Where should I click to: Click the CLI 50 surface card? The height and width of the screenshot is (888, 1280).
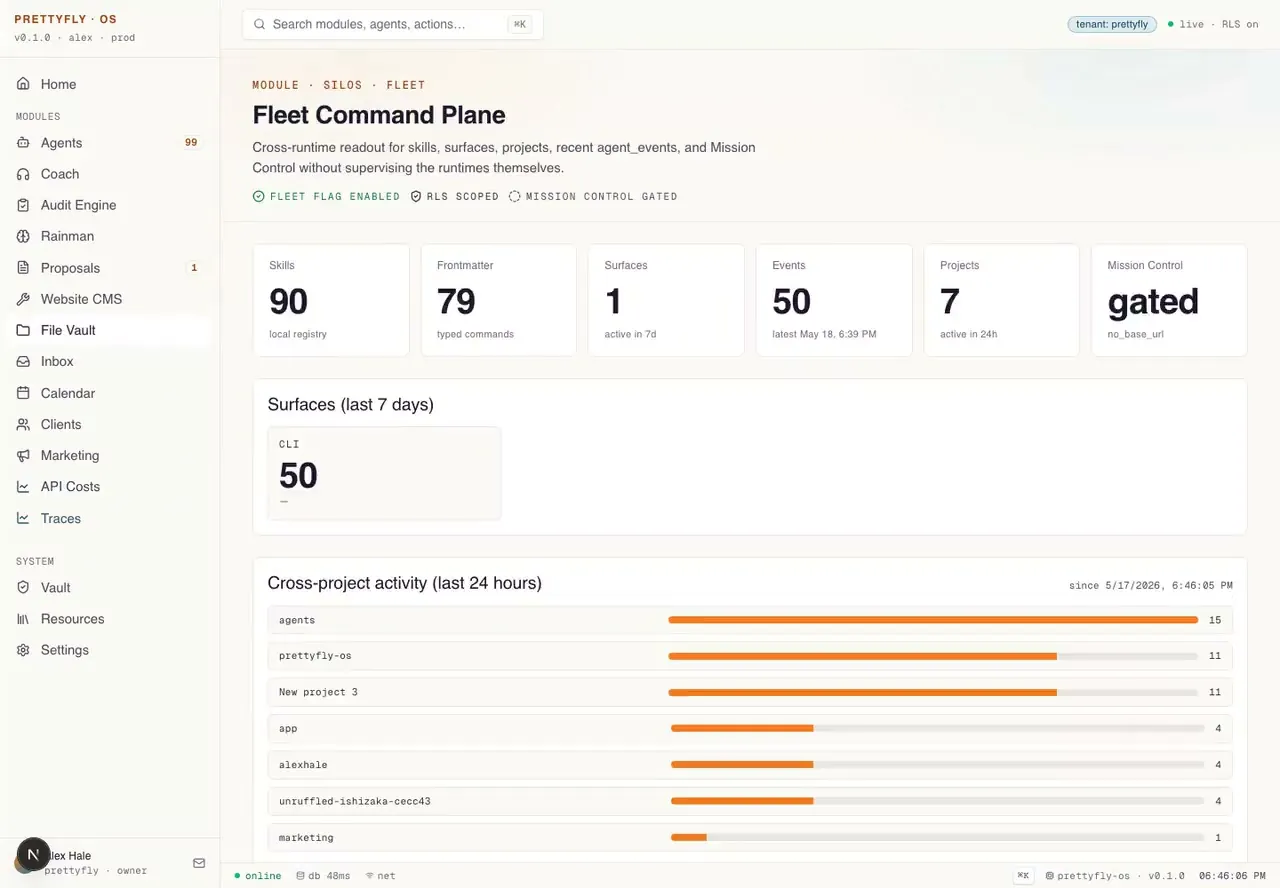384,473
